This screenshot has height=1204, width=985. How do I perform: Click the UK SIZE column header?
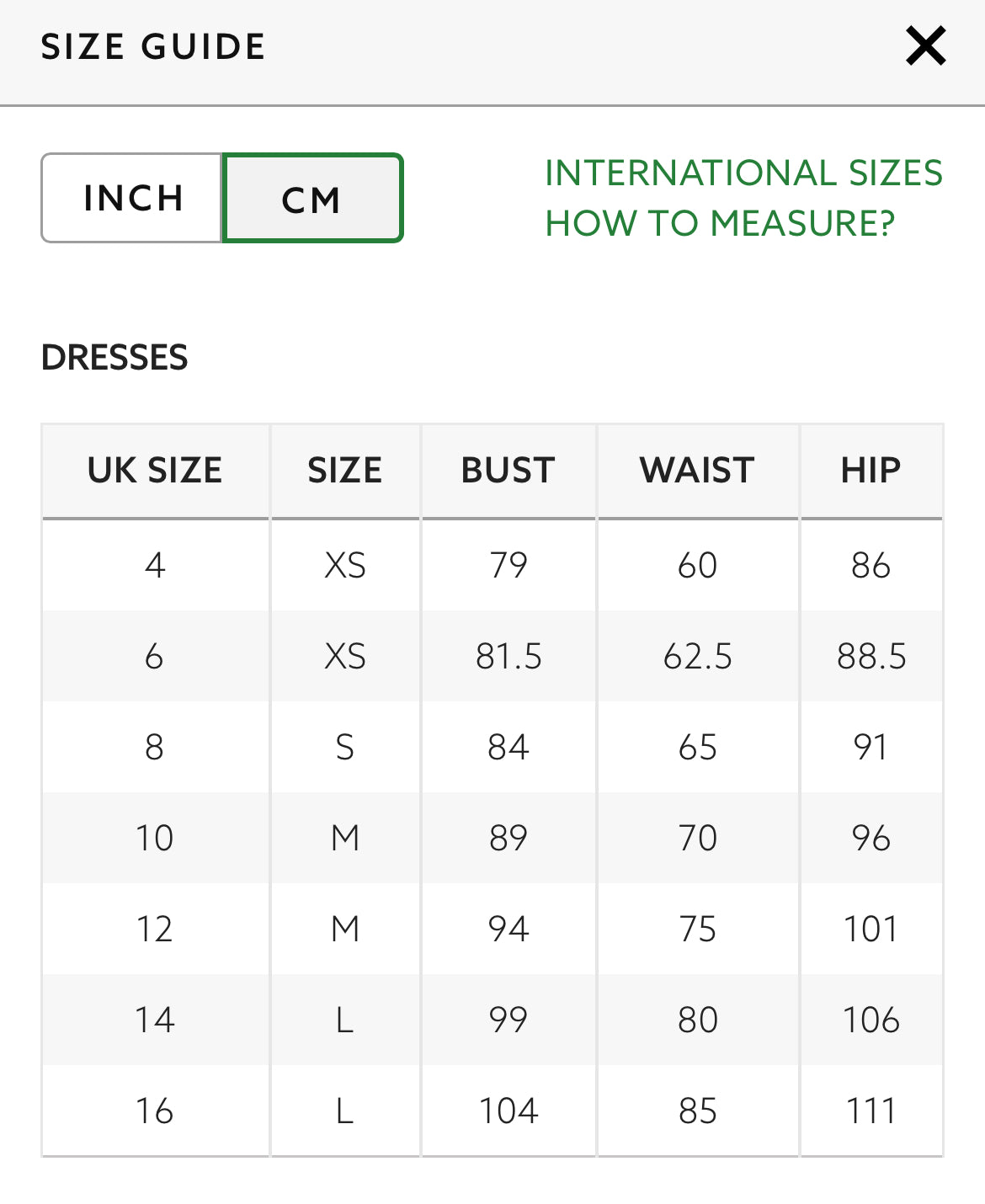155,470
